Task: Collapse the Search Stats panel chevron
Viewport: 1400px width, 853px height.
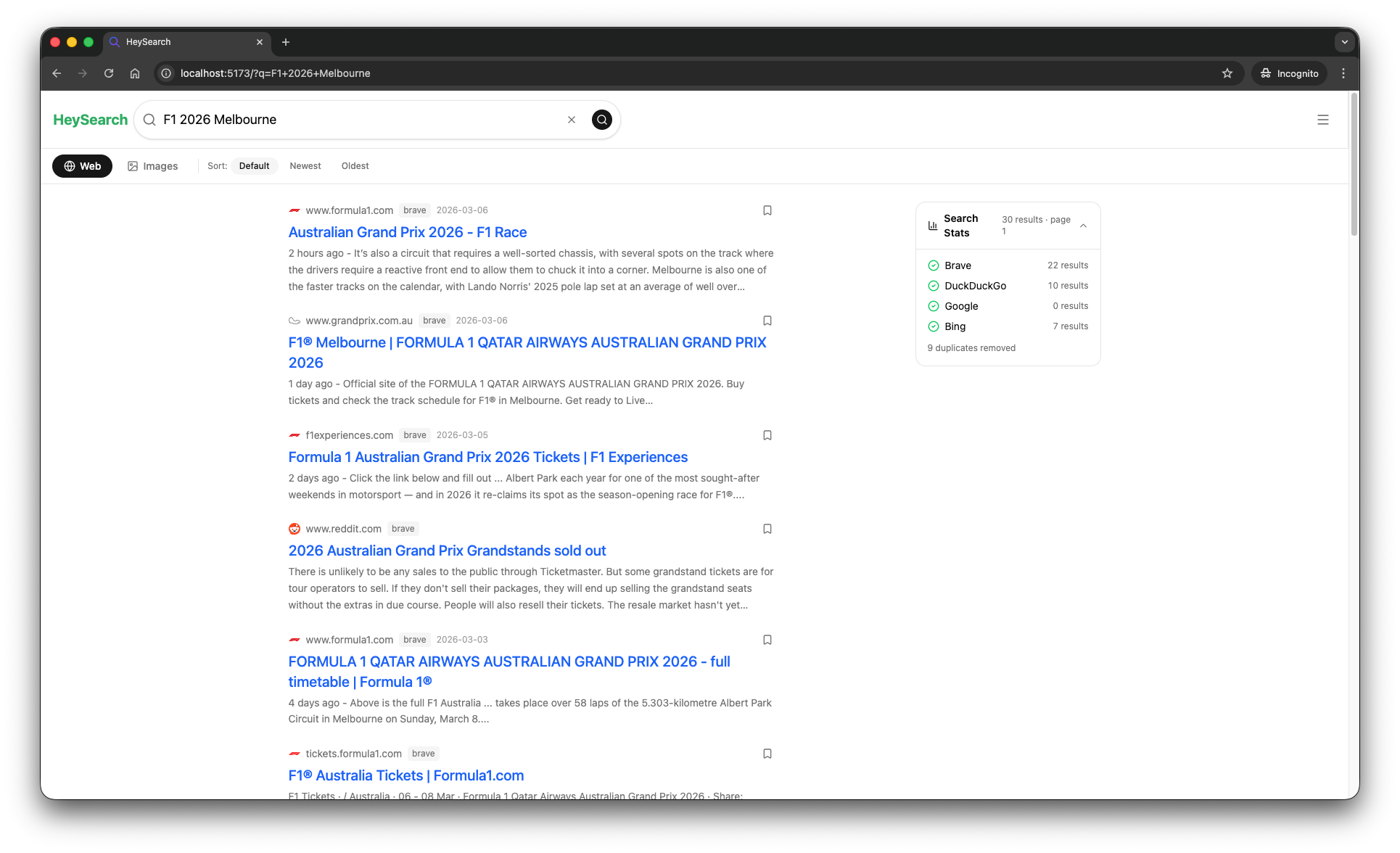Action: point(1083,226)
